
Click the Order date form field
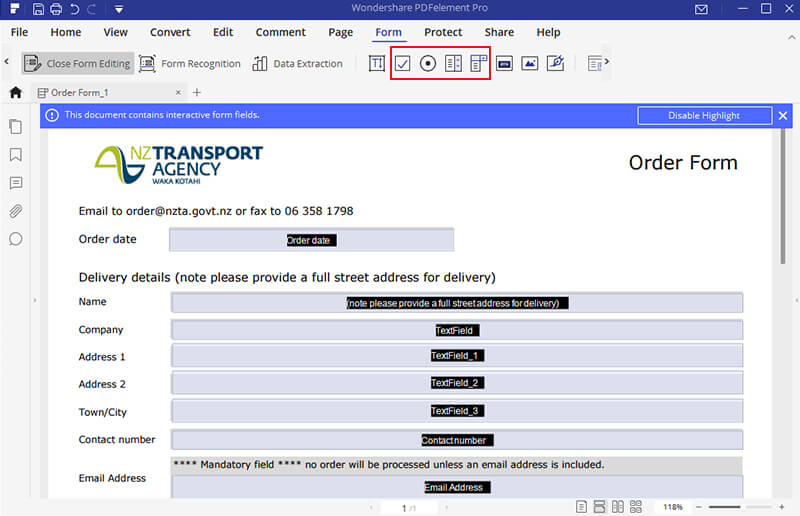[x=311, y=240]
